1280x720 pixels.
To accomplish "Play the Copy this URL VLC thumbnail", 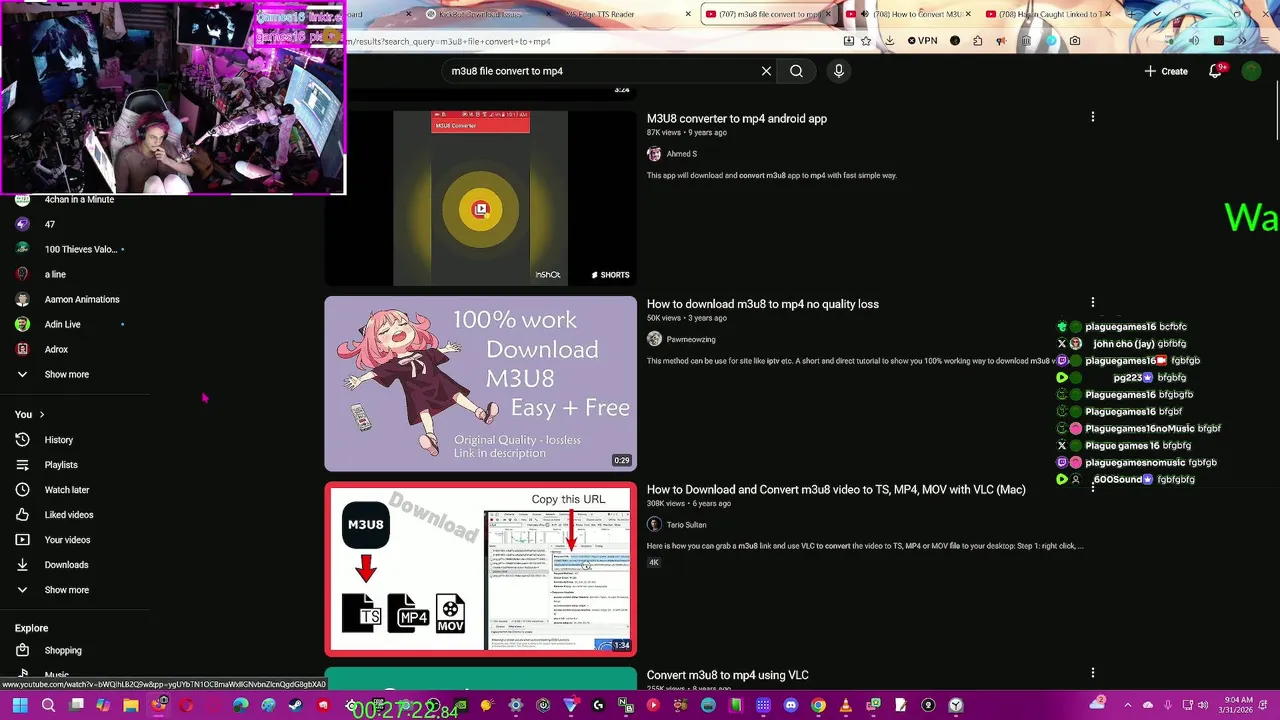I will point(480,569).
